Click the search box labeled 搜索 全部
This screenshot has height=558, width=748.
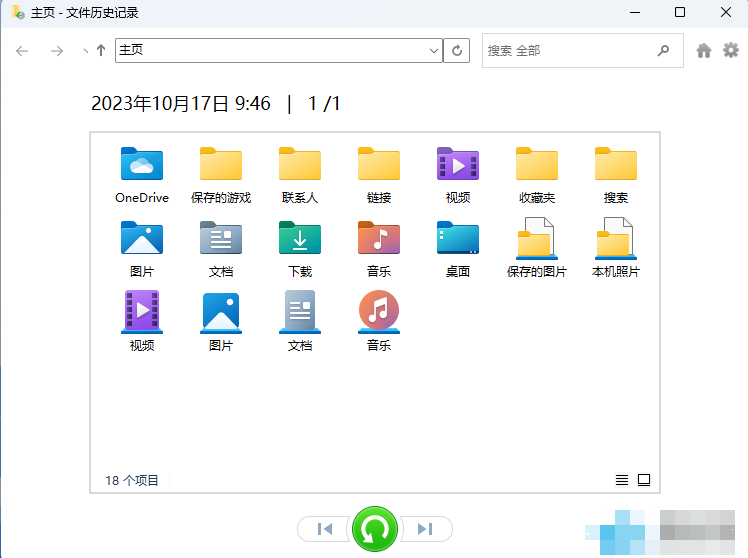[565, 50]
